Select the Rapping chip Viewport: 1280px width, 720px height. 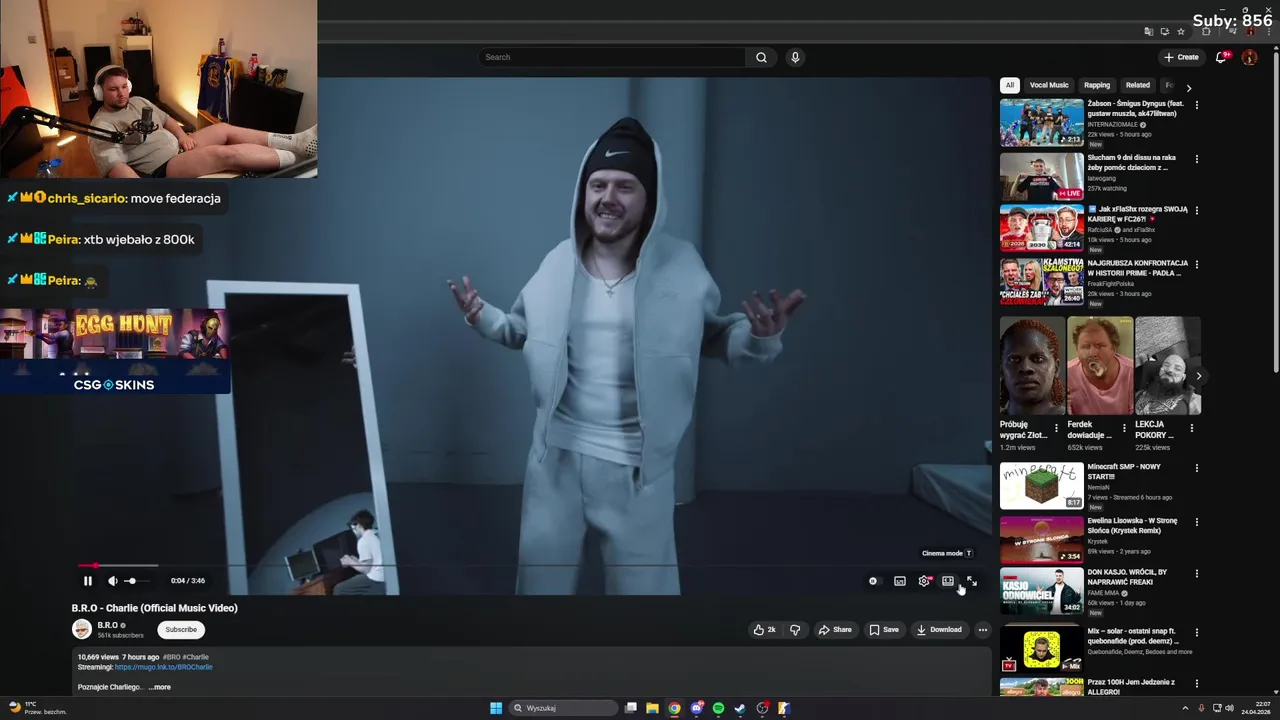coord(1097,85)
